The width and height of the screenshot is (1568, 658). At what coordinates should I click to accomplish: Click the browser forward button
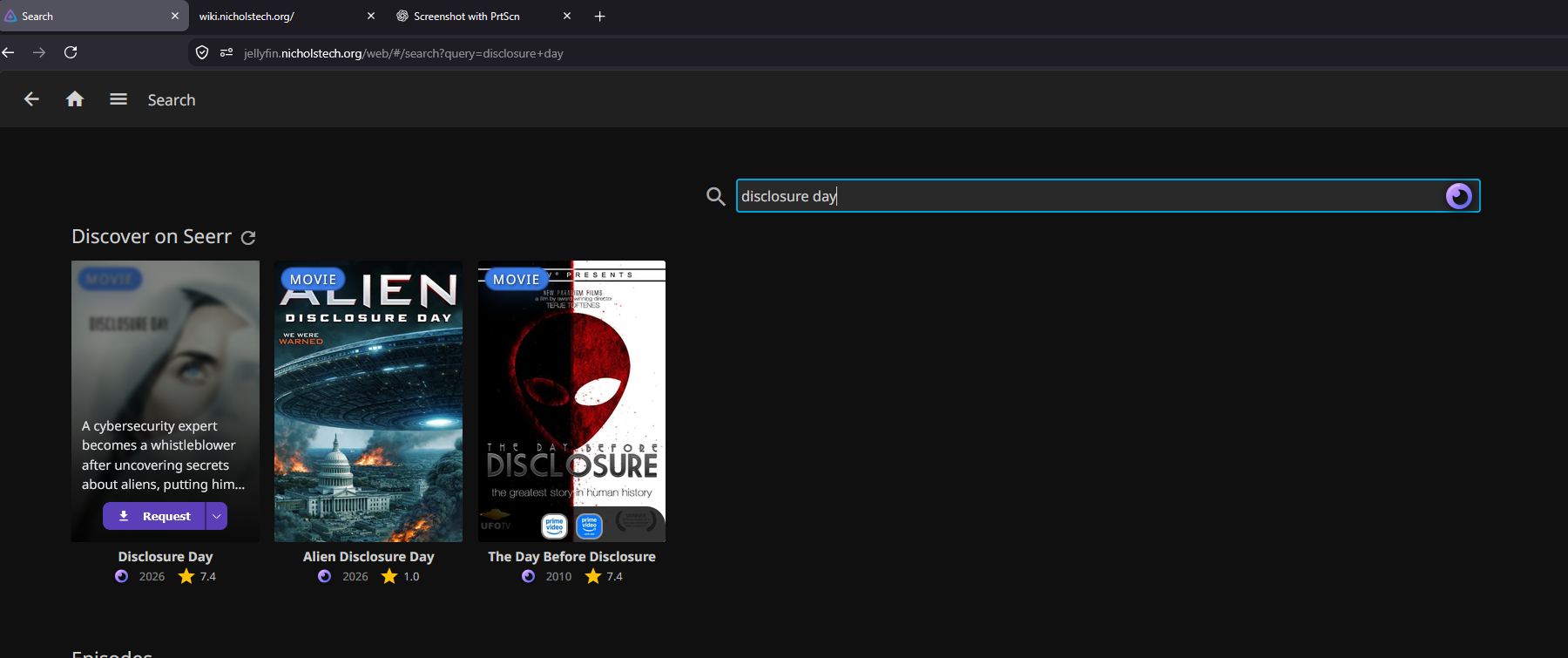tap(39, 53)
